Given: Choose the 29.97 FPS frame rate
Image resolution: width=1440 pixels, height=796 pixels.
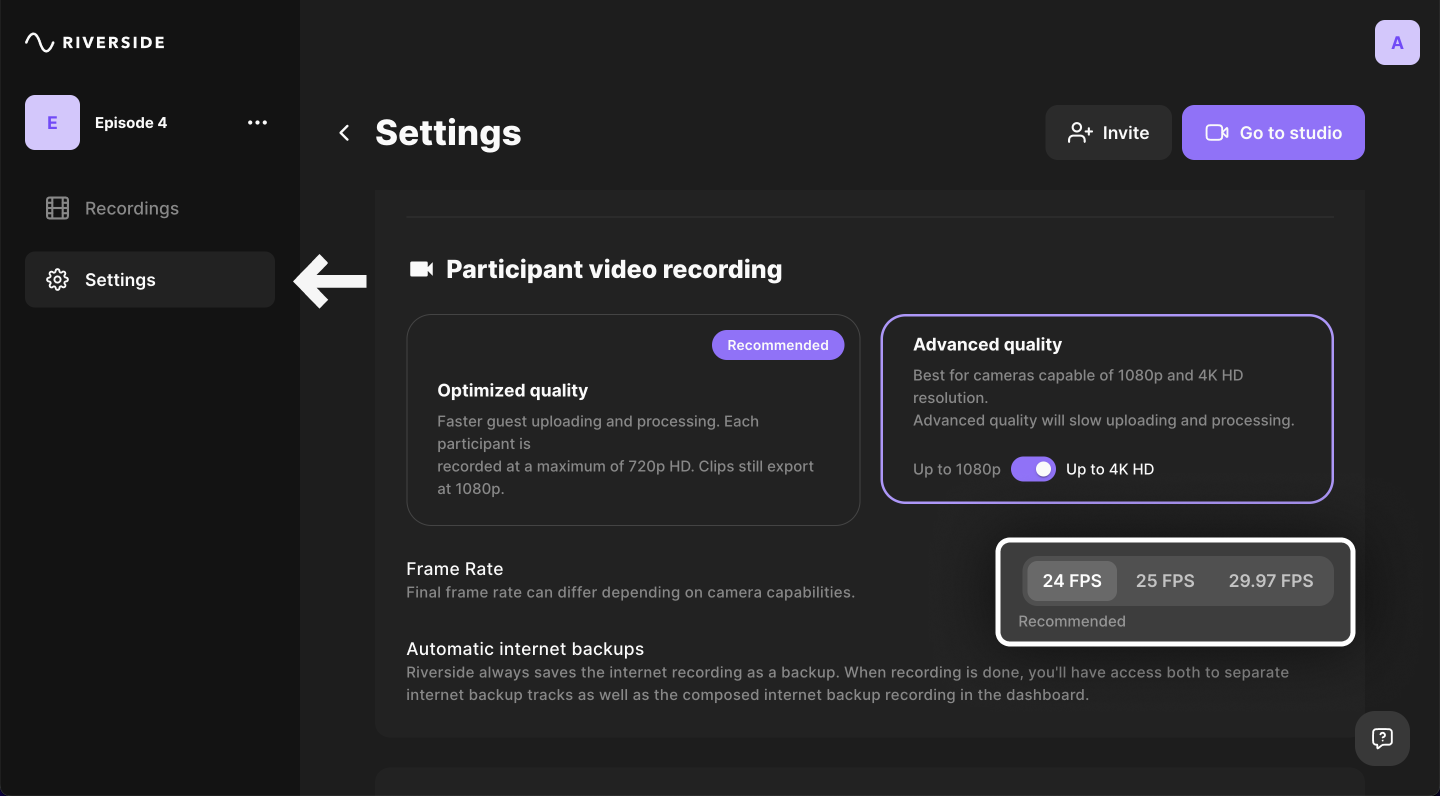Looking at the screenshot, I should (1271, 581).
